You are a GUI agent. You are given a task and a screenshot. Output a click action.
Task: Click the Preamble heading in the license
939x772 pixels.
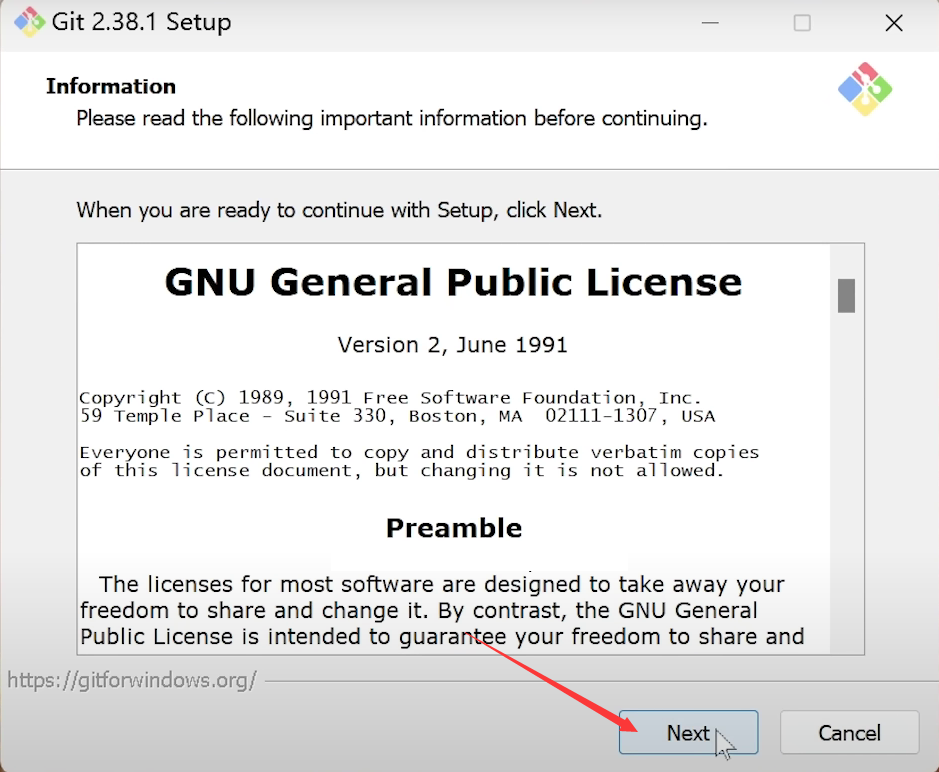click(453, 528)
